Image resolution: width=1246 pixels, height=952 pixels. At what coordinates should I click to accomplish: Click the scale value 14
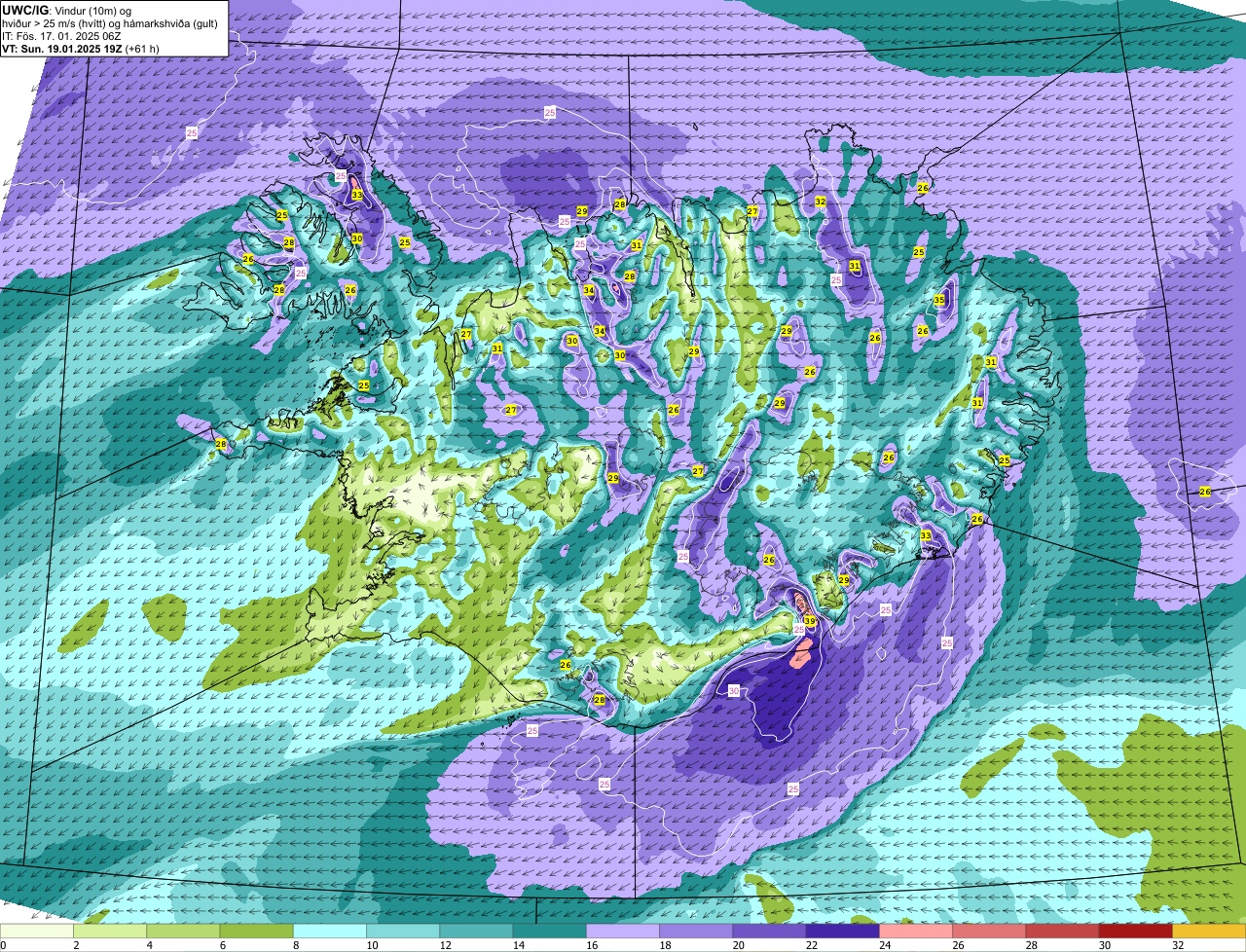coord(519,945)
